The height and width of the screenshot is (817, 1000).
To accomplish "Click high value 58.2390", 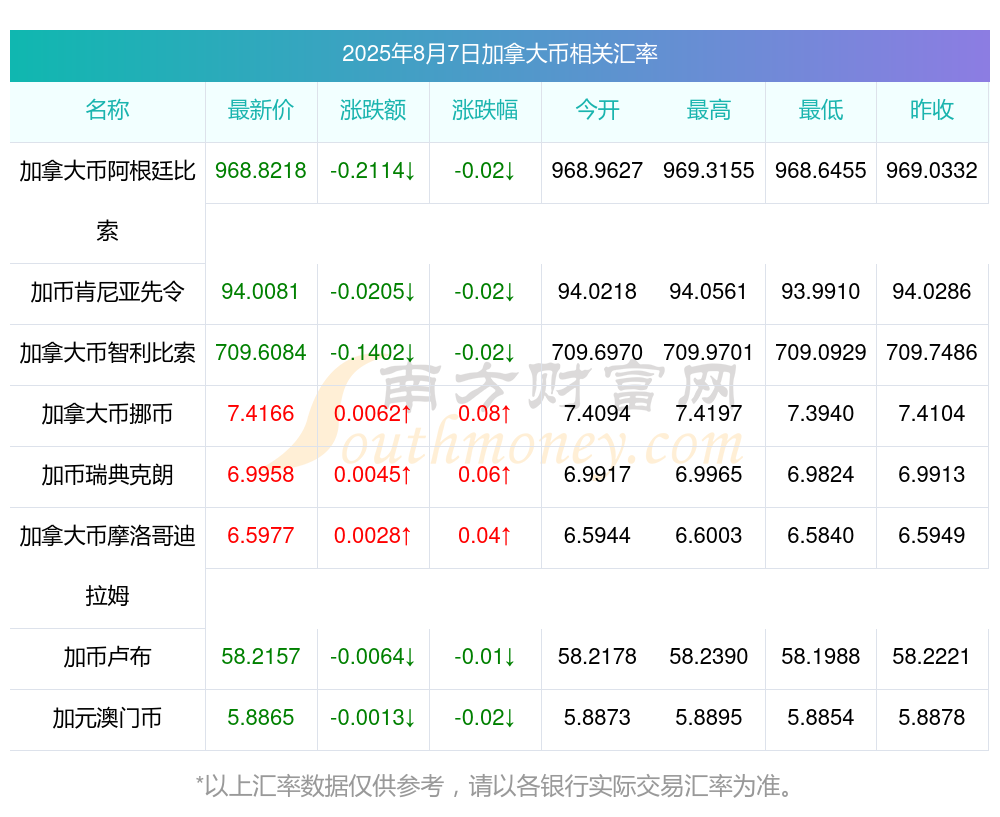I will point(709,656).
